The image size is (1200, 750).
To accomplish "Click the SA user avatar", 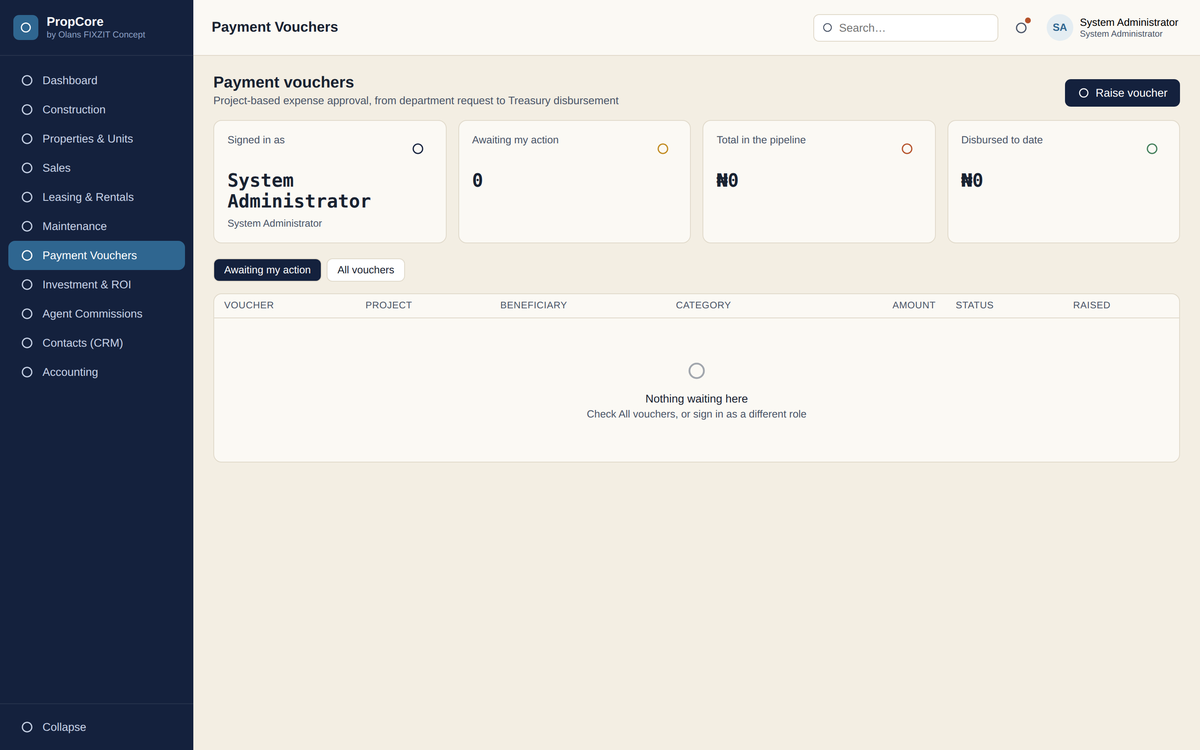I will coord(1060,28).
